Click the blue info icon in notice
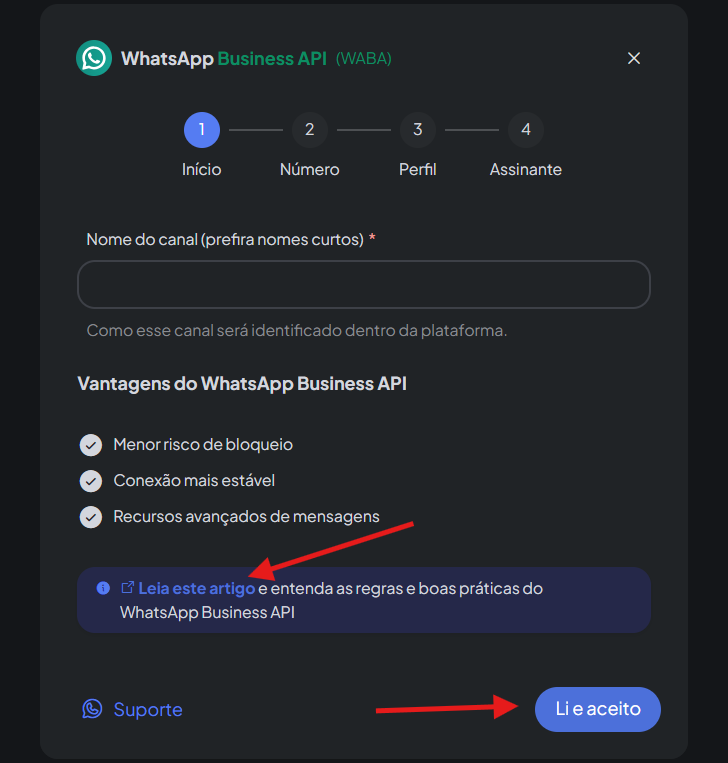 103,588
